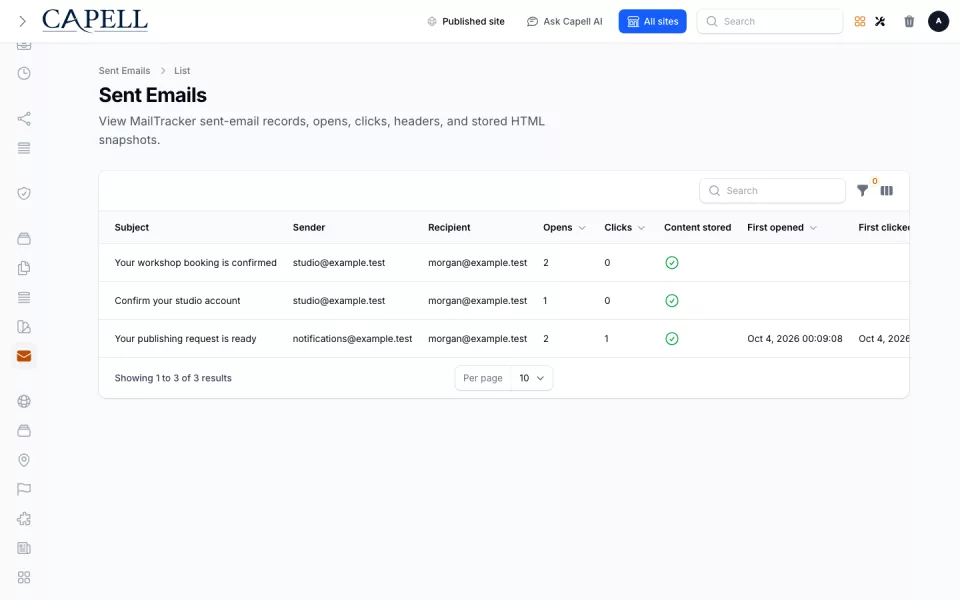Click 'Showing 1 to 3 of 3 results' text
Screen dimensions: 960x600
coord(173,378)
